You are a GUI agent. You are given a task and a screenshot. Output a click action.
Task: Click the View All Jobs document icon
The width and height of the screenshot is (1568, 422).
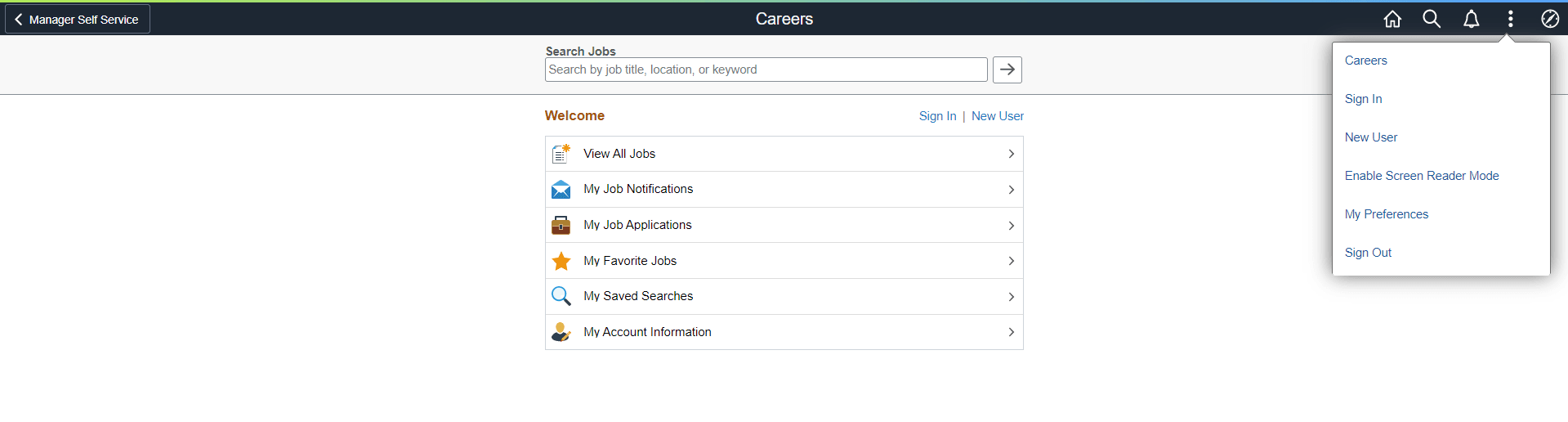[x=561, y=154]
